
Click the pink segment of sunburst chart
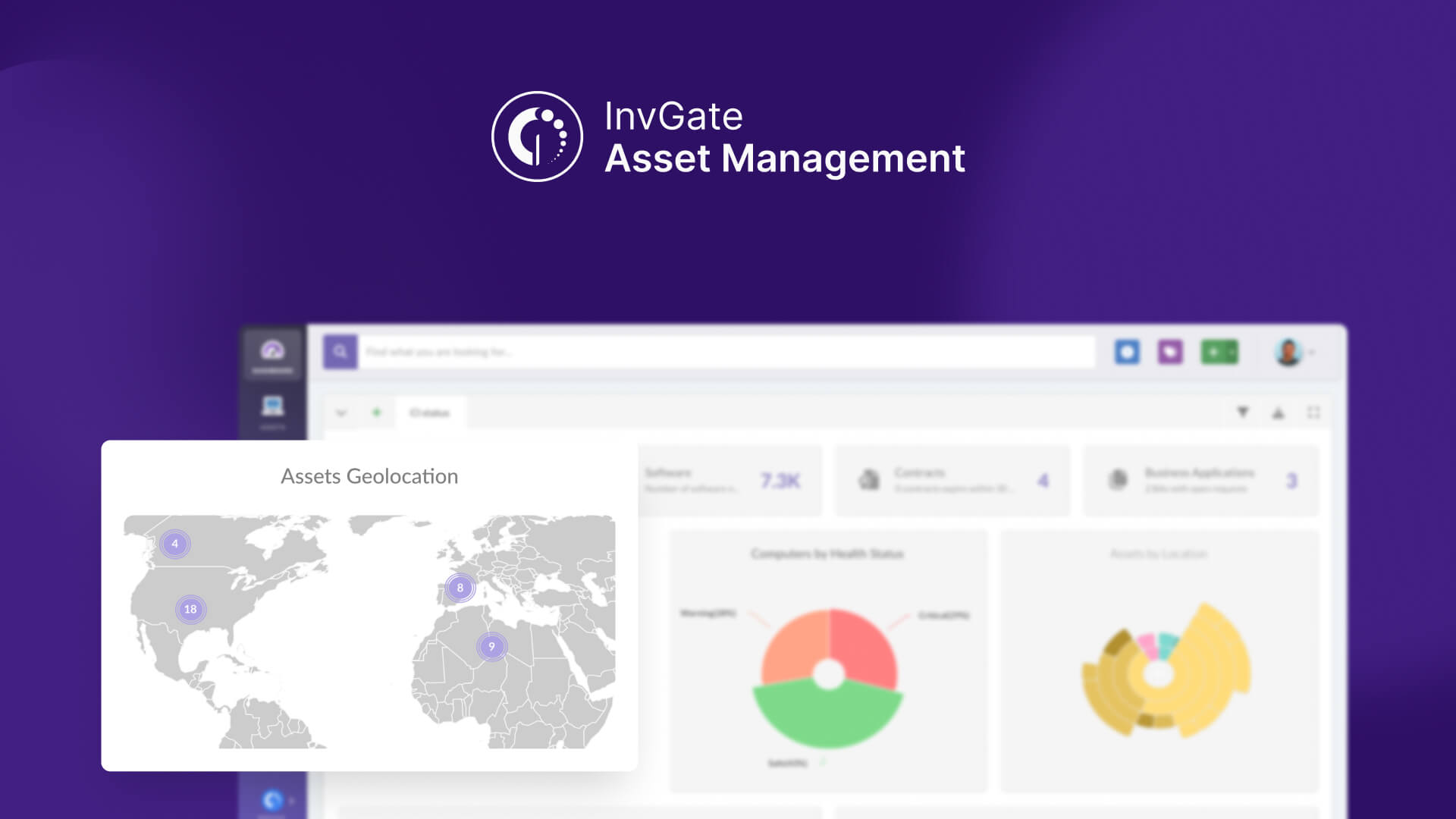pos(1147,647)
